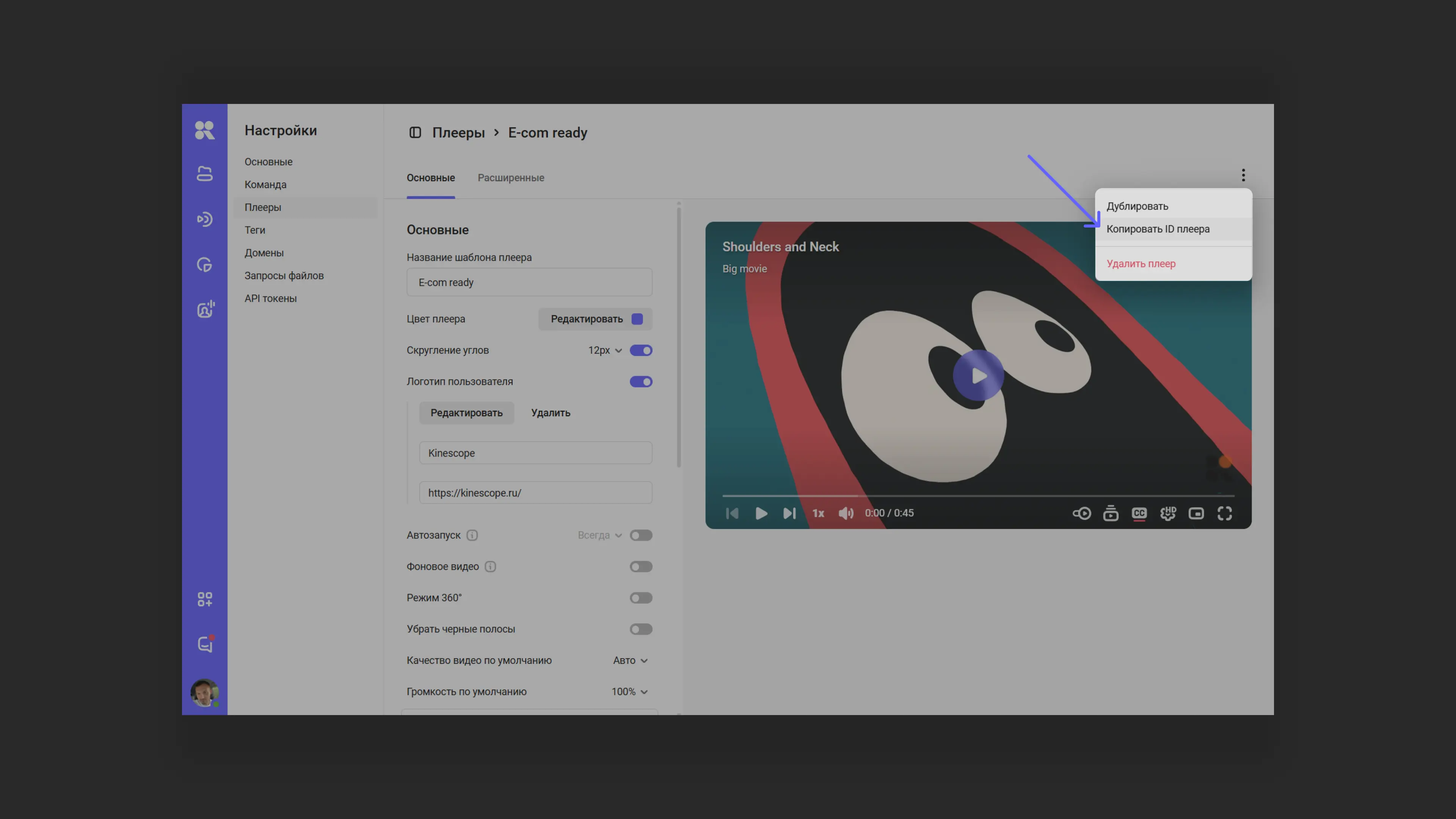
Task: Toggle sidebar panel icon beside Плееры
Action: tap(415, 133)
